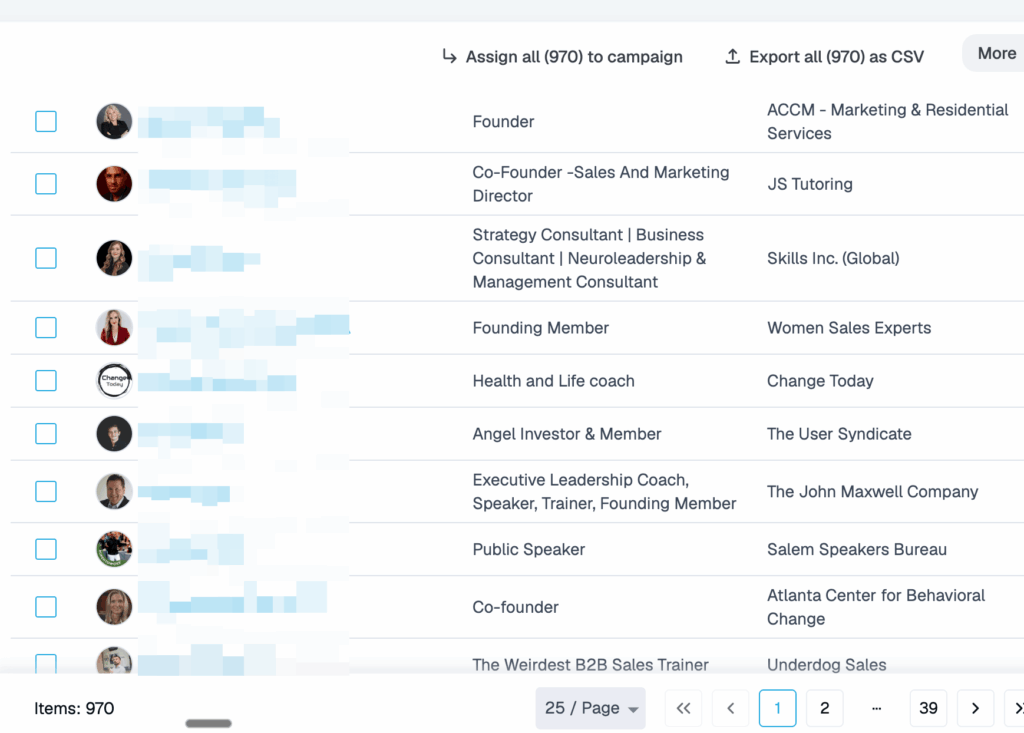Click the assign-to-campaign arrow icon
This screenshot has height=733, width=1024.
[449, 56]
